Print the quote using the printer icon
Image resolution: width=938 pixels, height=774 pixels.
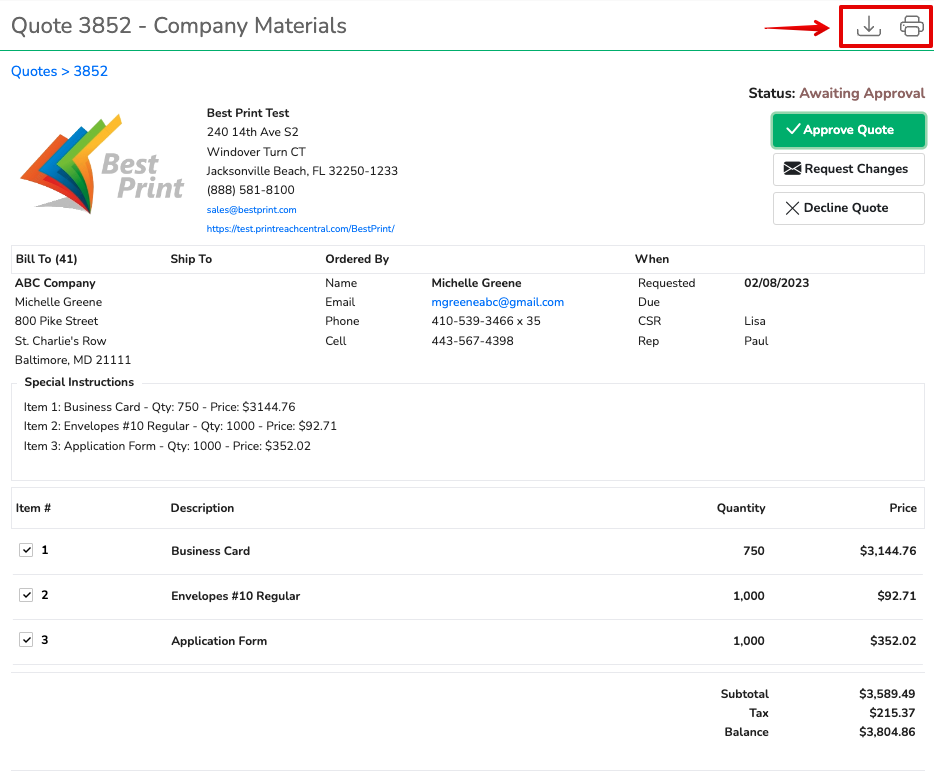[x=912, y=26]
